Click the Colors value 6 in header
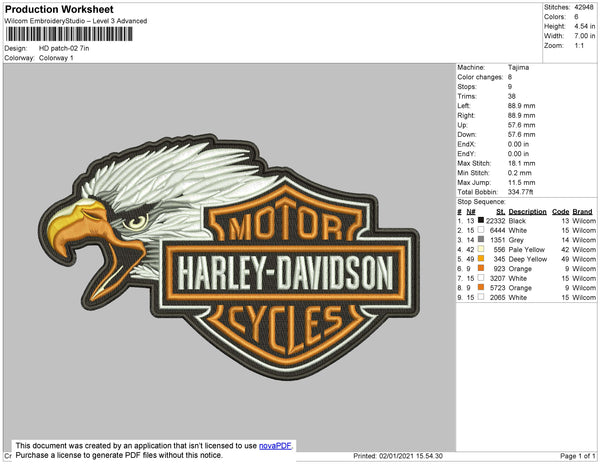This screenshot has width=600, height=464. click(576, 17)
